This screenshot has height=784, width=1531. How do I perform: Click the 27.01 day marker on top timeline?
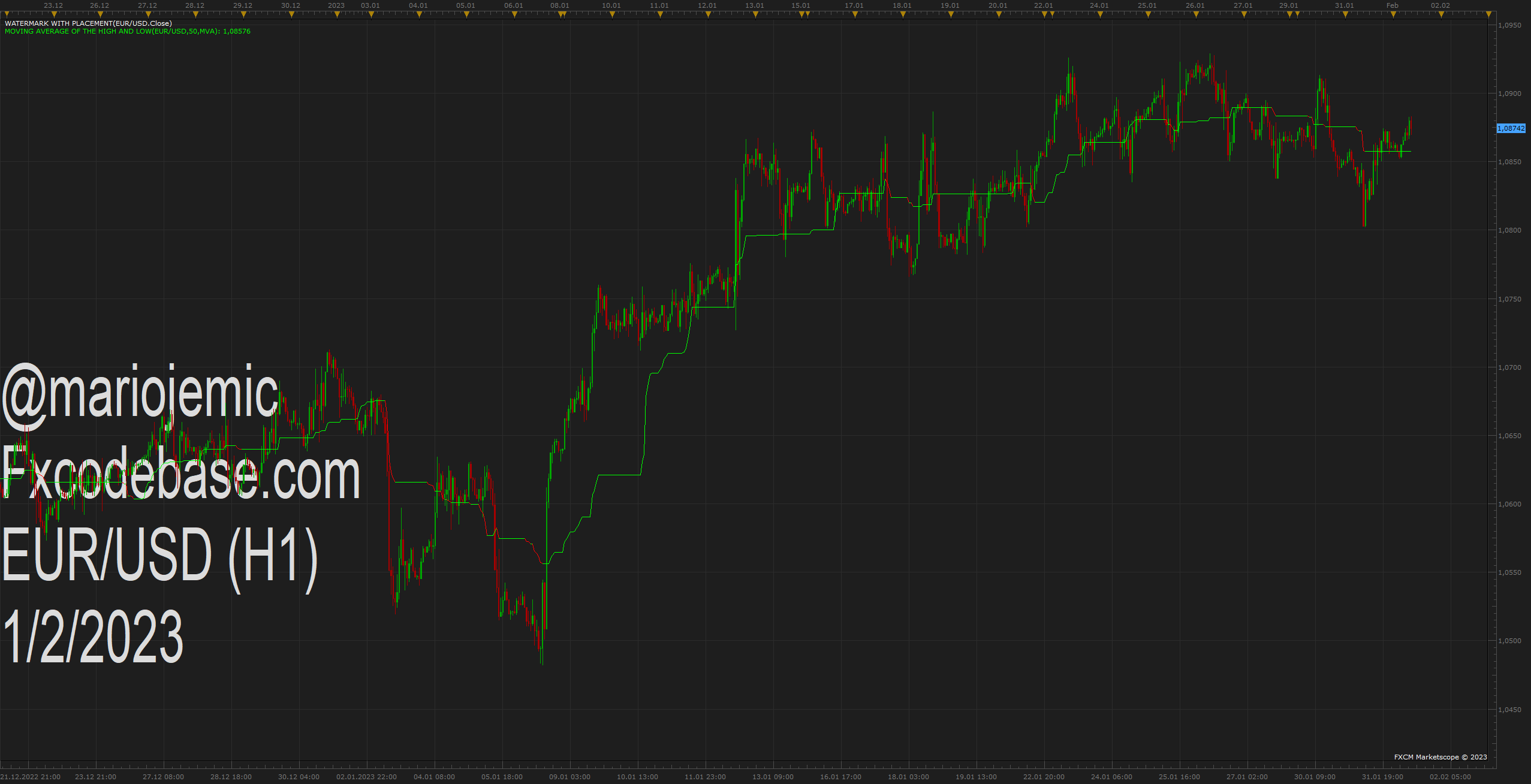tap(1243, 5)
